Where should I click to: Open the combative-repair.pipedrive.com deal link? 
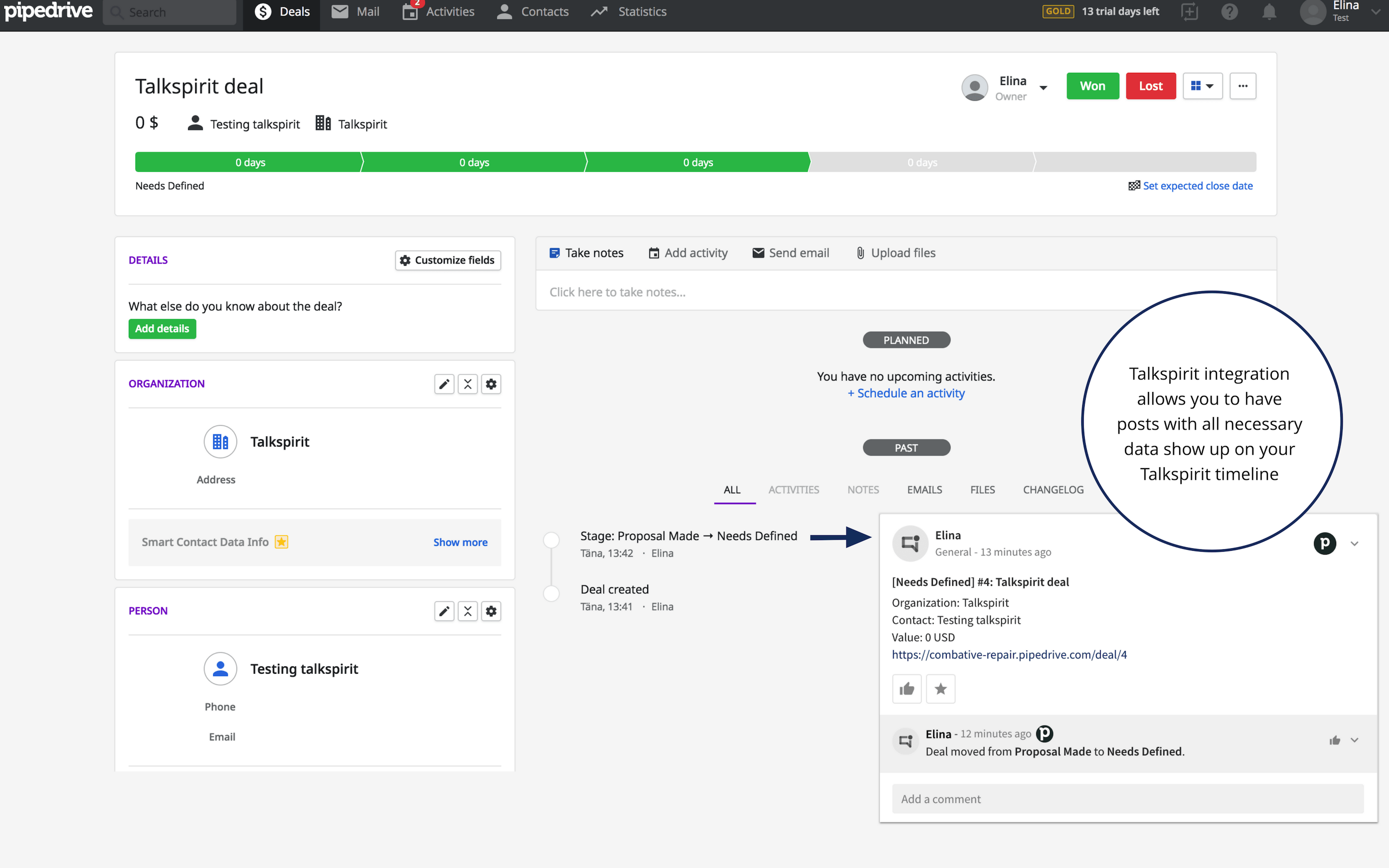pyautogui.click(x=1009, y=655)
